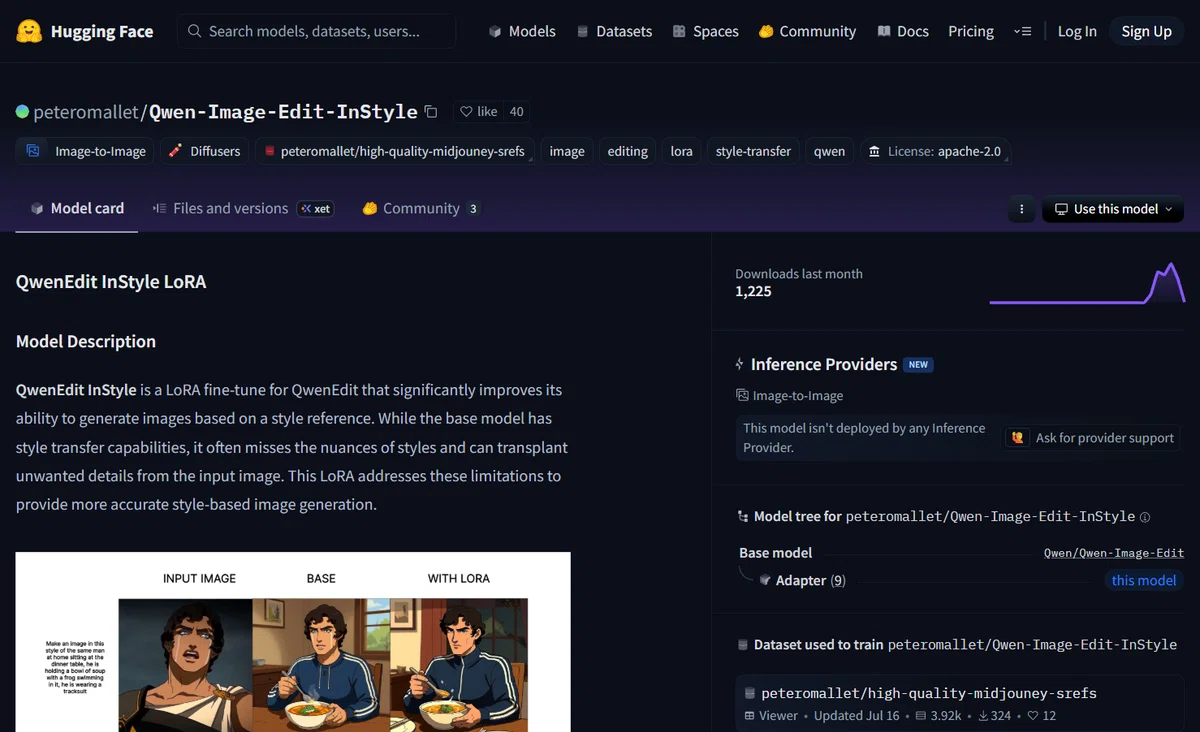The image size is (1200, 732).
Task: Filter by the editing tag
Action: point(627,151)
